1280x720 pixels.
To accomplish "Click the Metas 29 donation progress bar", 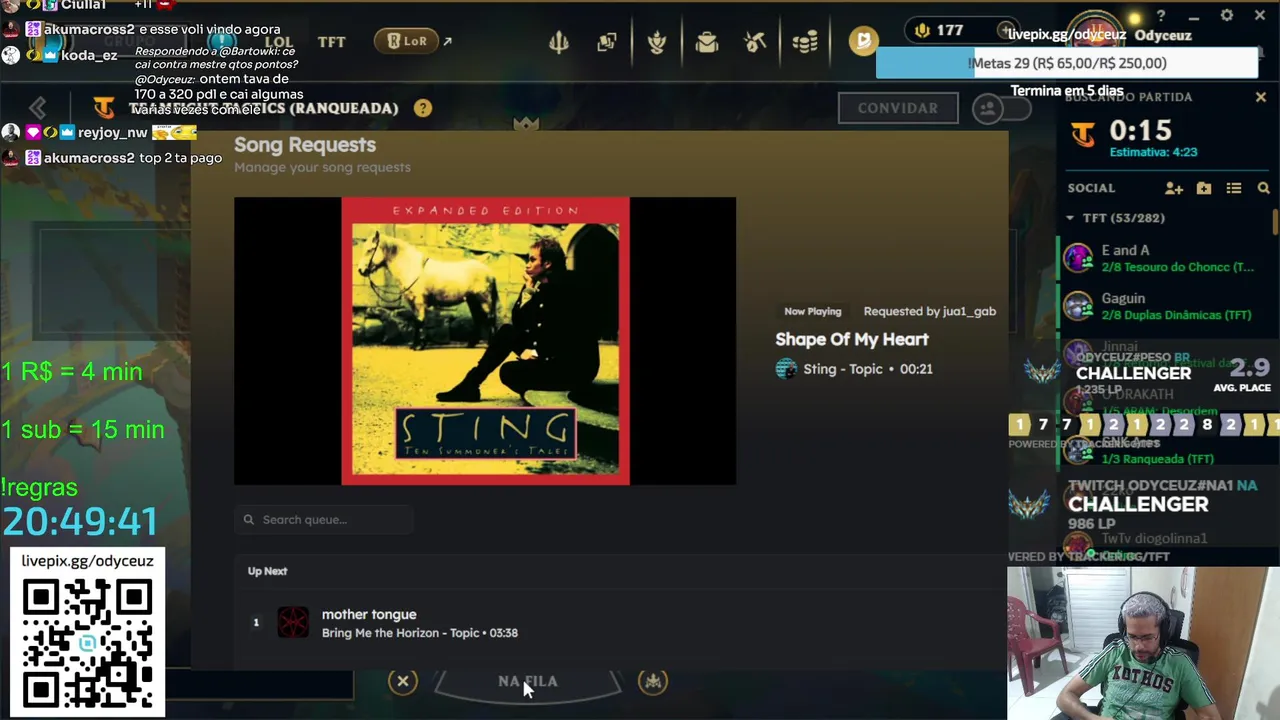I will click(x=1067, y=63).
